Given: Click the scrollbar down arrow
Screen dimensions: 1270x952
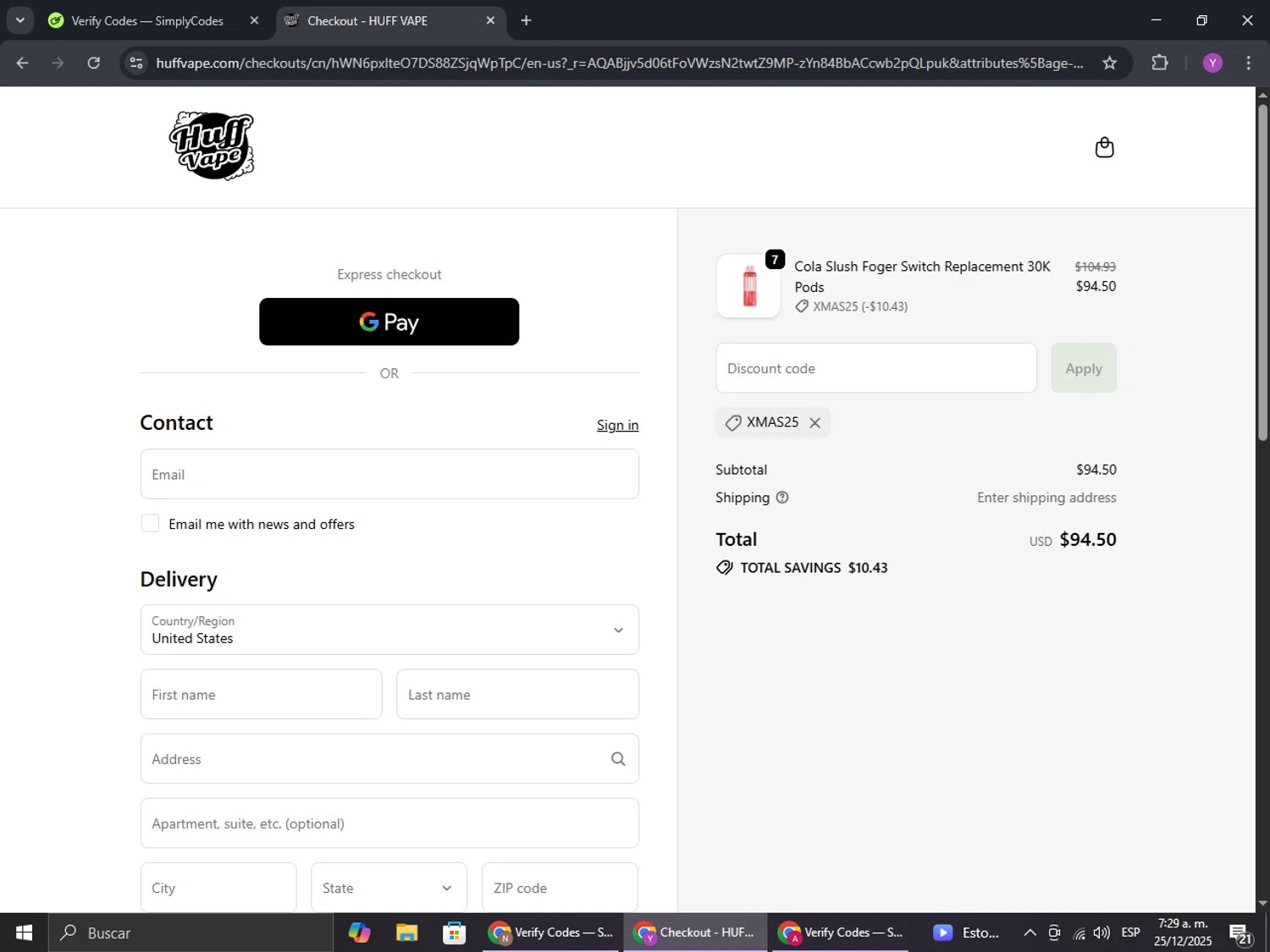Looking at the screenshot, I should click(x=1262, y=903).
